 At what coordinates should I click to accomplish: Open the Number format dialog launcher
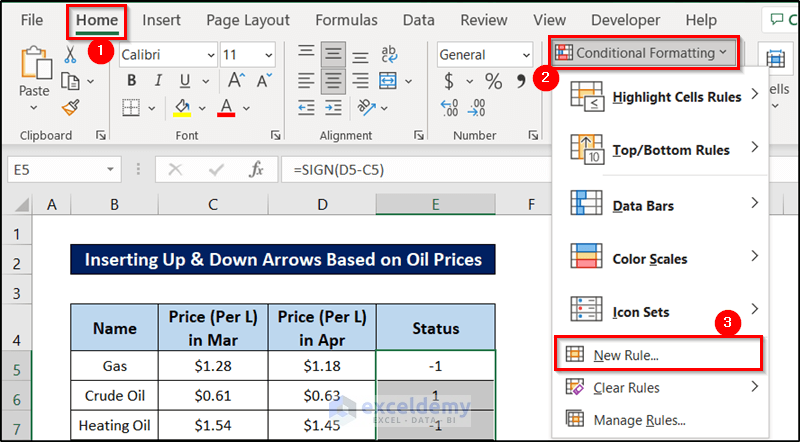(533, 135)
